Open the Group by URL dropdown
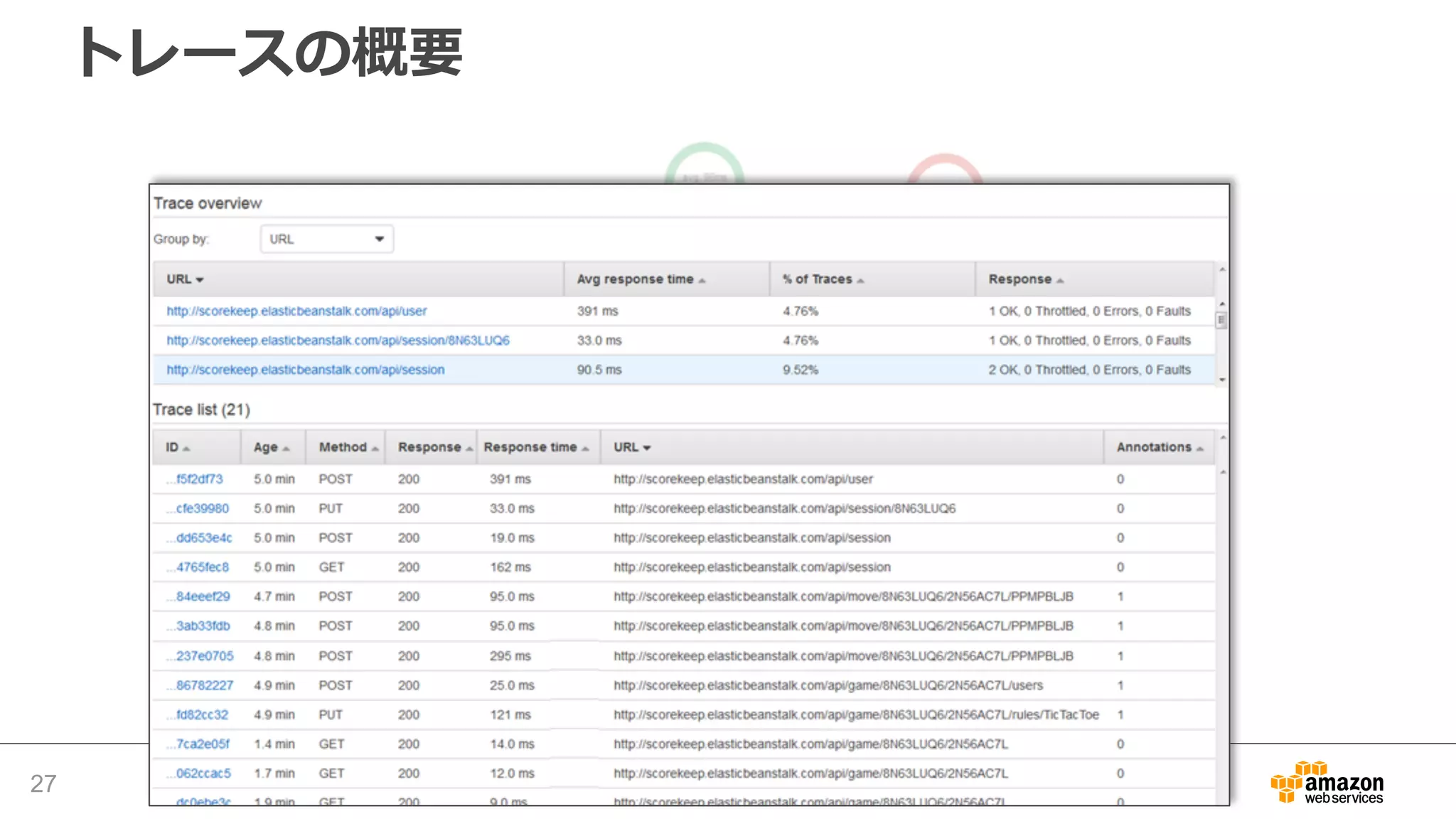The image size is (1456, 819). 326,239
